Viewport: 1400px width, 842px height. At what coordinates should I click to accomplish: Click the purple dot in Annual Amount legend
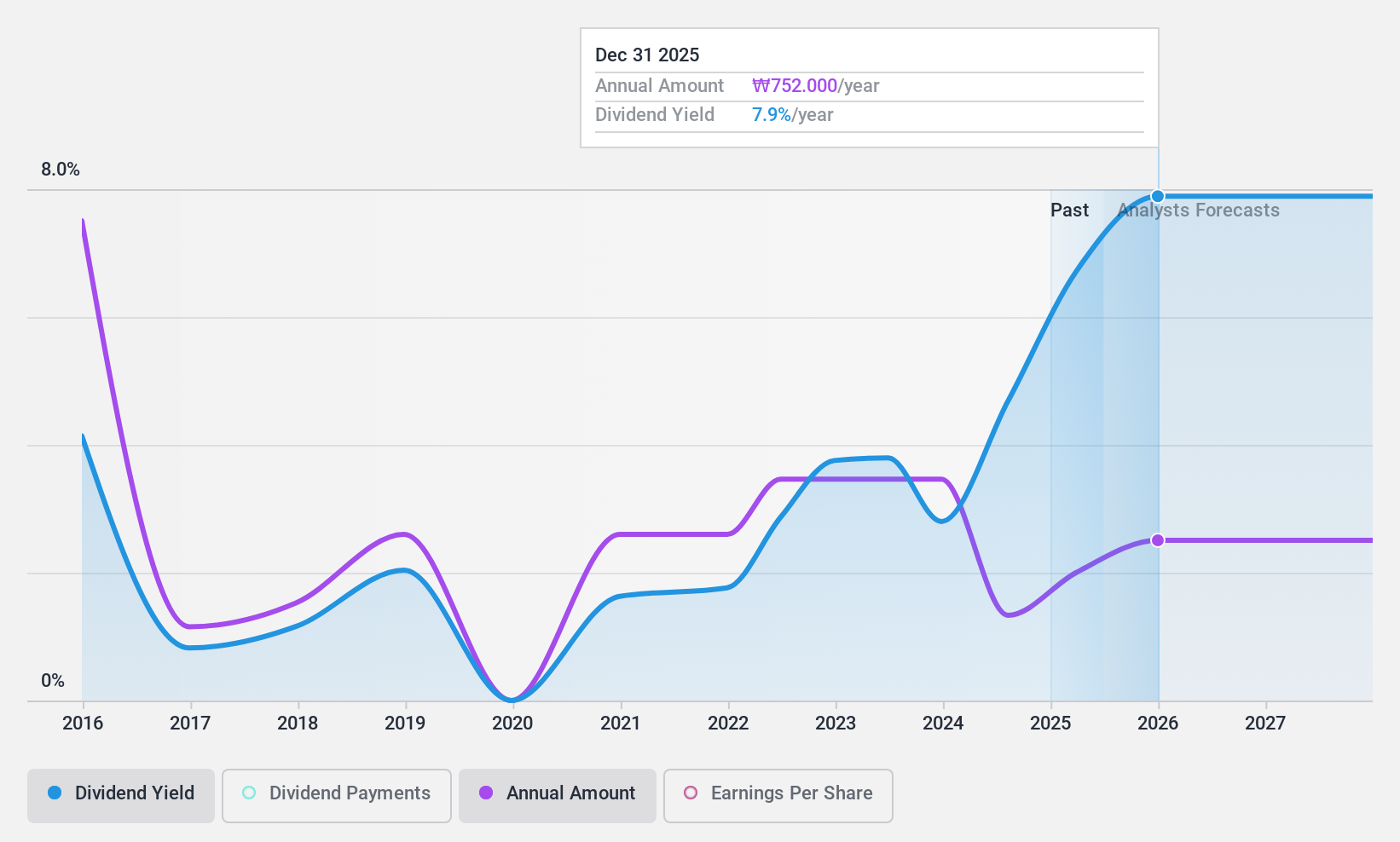pos(486,793)
